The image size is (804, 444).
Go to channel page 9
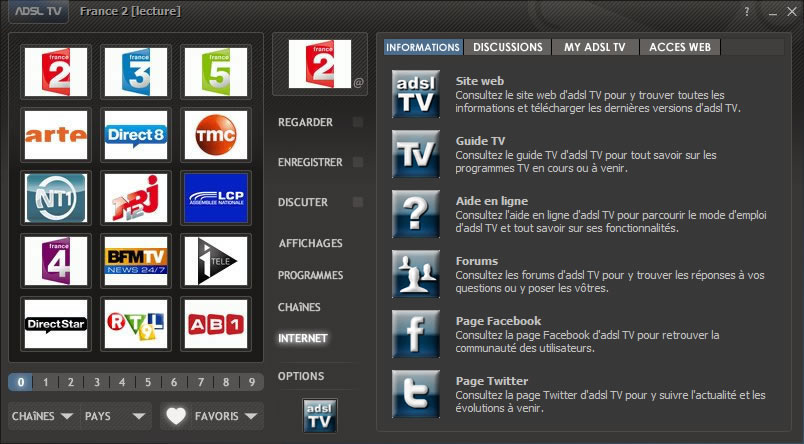click(x=252, y=382)
